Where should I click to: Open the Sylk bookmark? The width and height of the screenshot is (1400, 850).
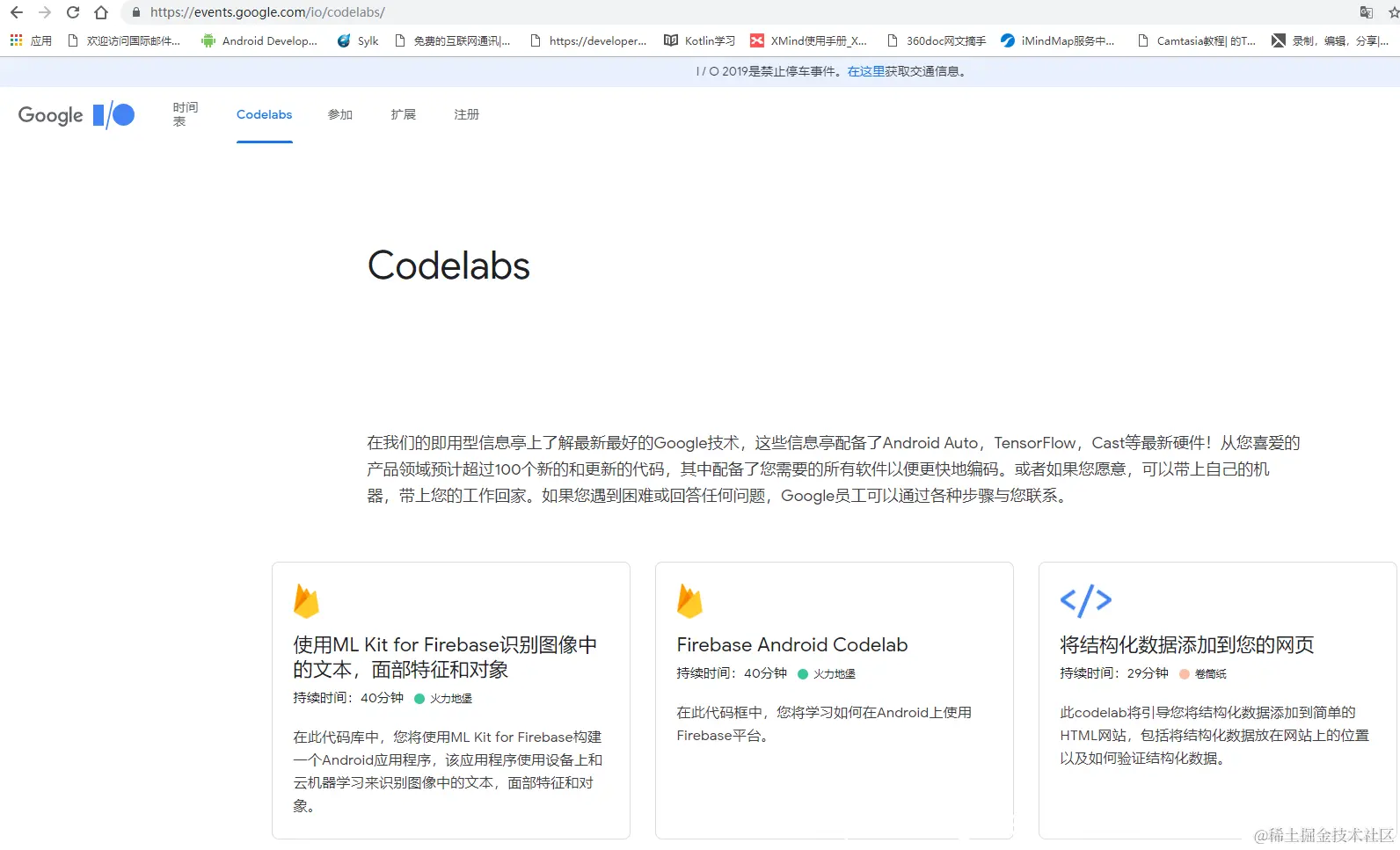pos(358,40)
